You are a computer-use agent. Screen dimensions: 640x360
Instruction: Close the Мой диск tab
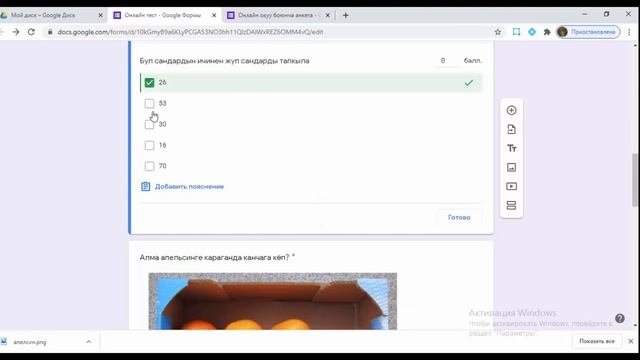pos(100,15)
